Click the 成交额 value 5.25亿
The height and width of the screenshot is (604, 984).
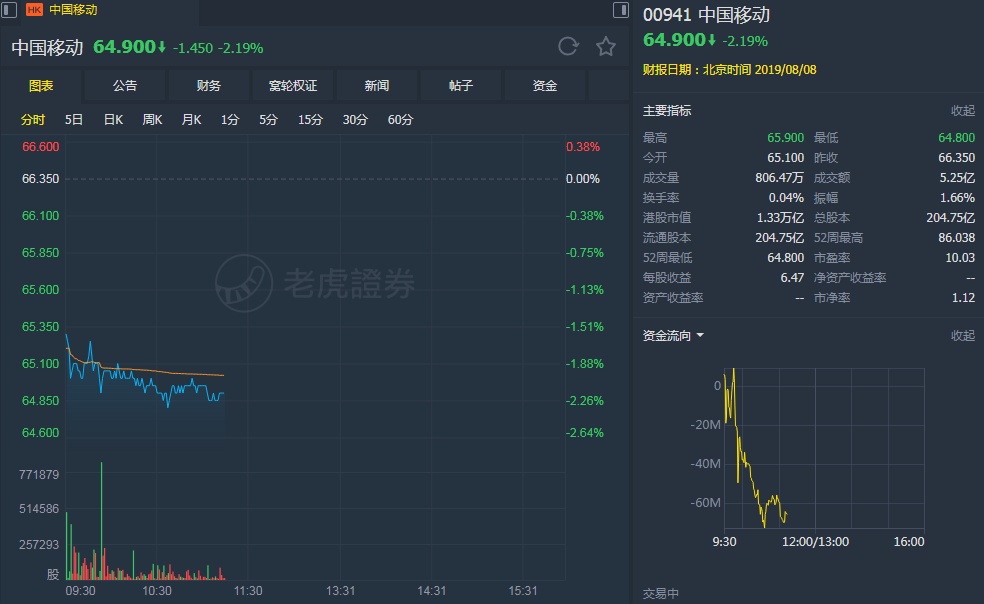957,178
